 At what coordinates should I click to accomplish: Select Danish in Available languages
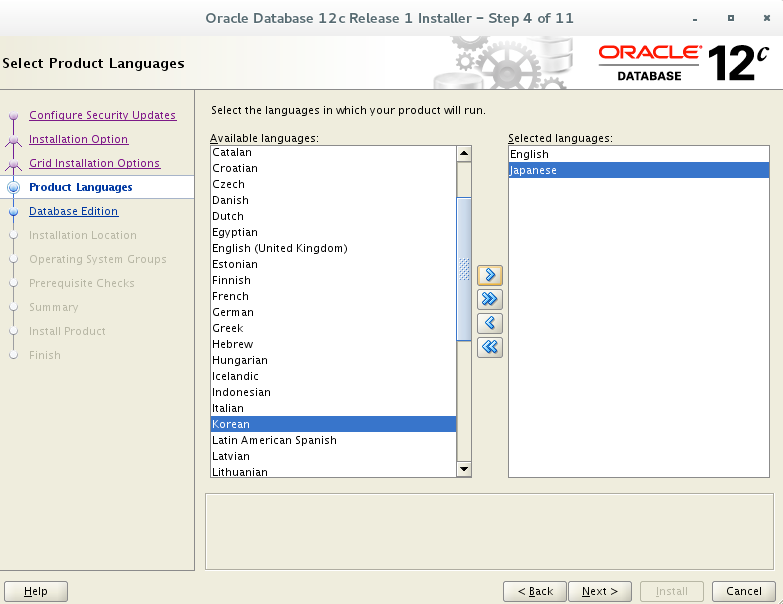(333, 200)
